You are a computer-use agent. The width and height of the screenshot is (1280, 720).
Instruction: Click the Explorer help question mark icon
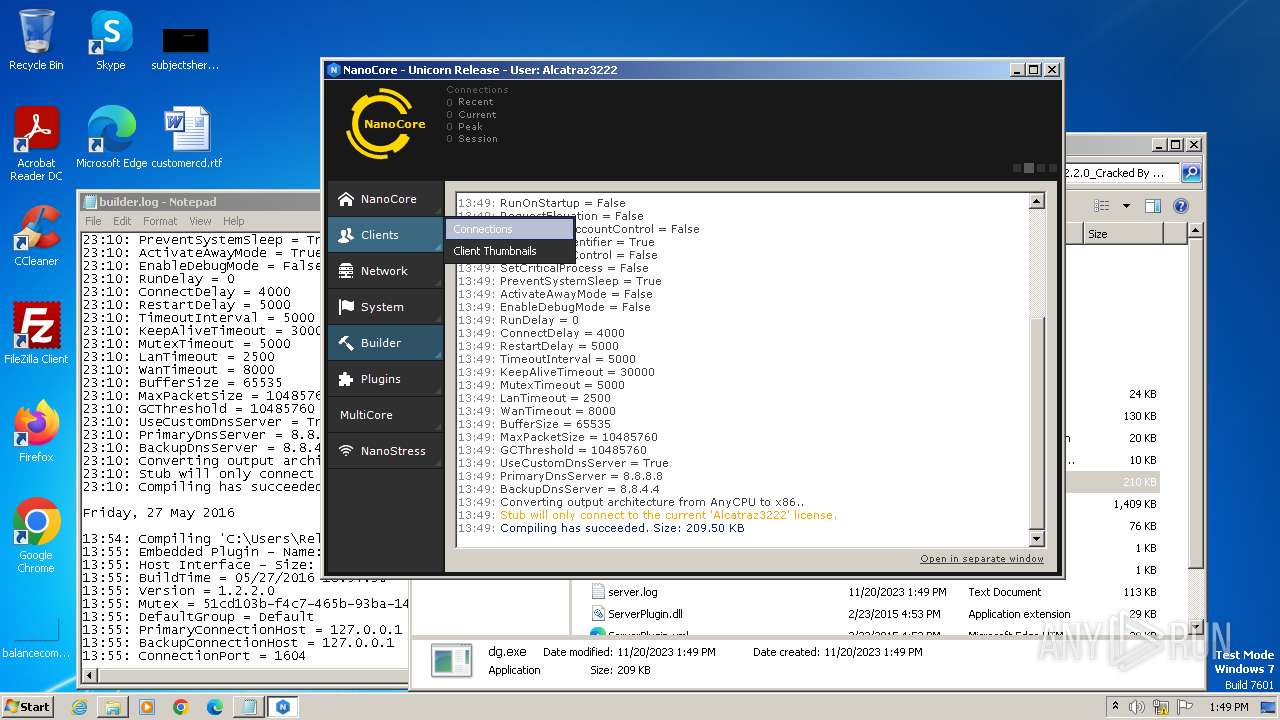coord(1180,206)
